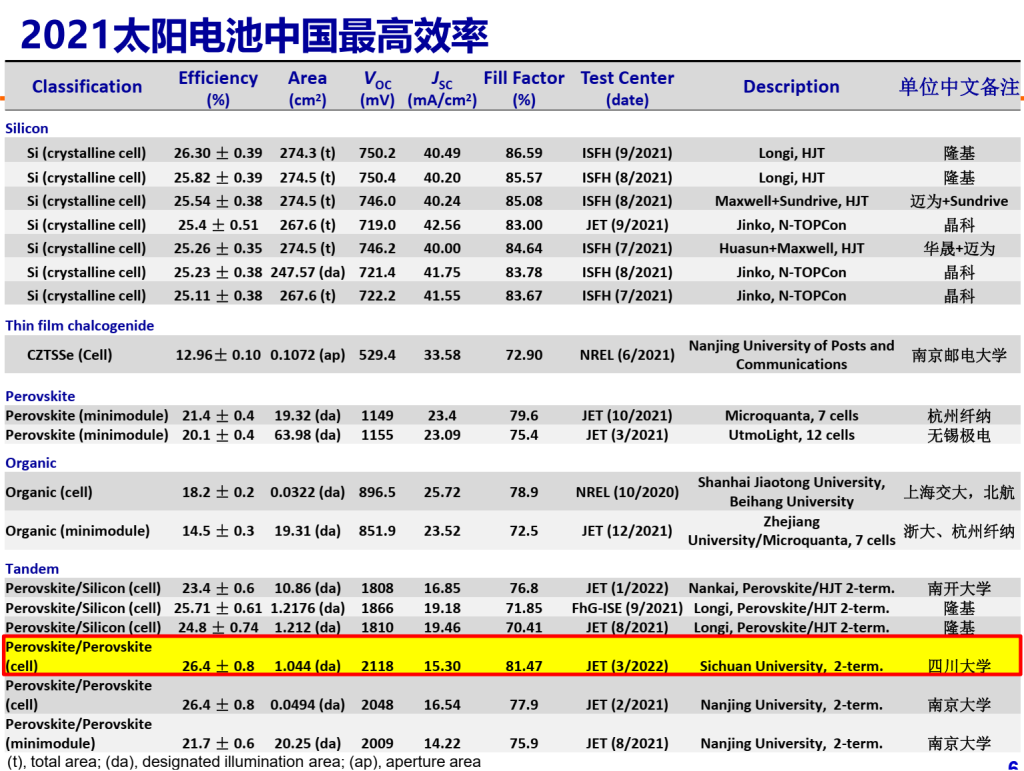This screenshot has width=1024, height=771.
Task: Click the Efficiency (%) column header
Action: pos(218,88)
